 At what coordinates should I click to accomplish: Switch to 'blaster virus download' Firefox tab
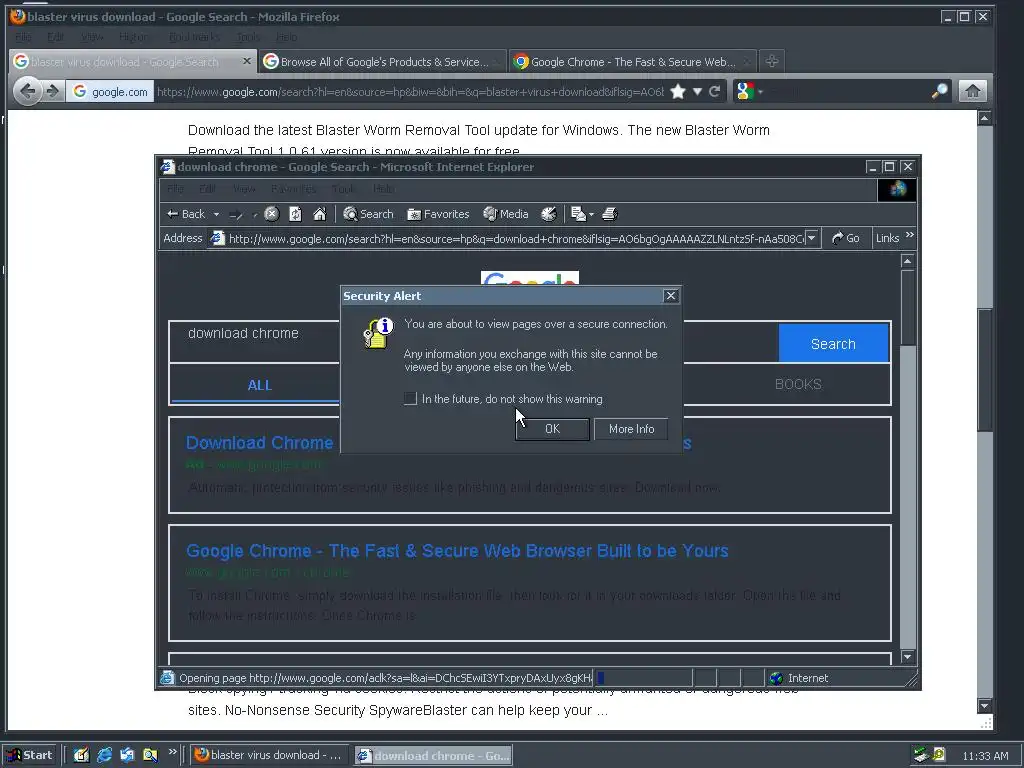(125, 62)
